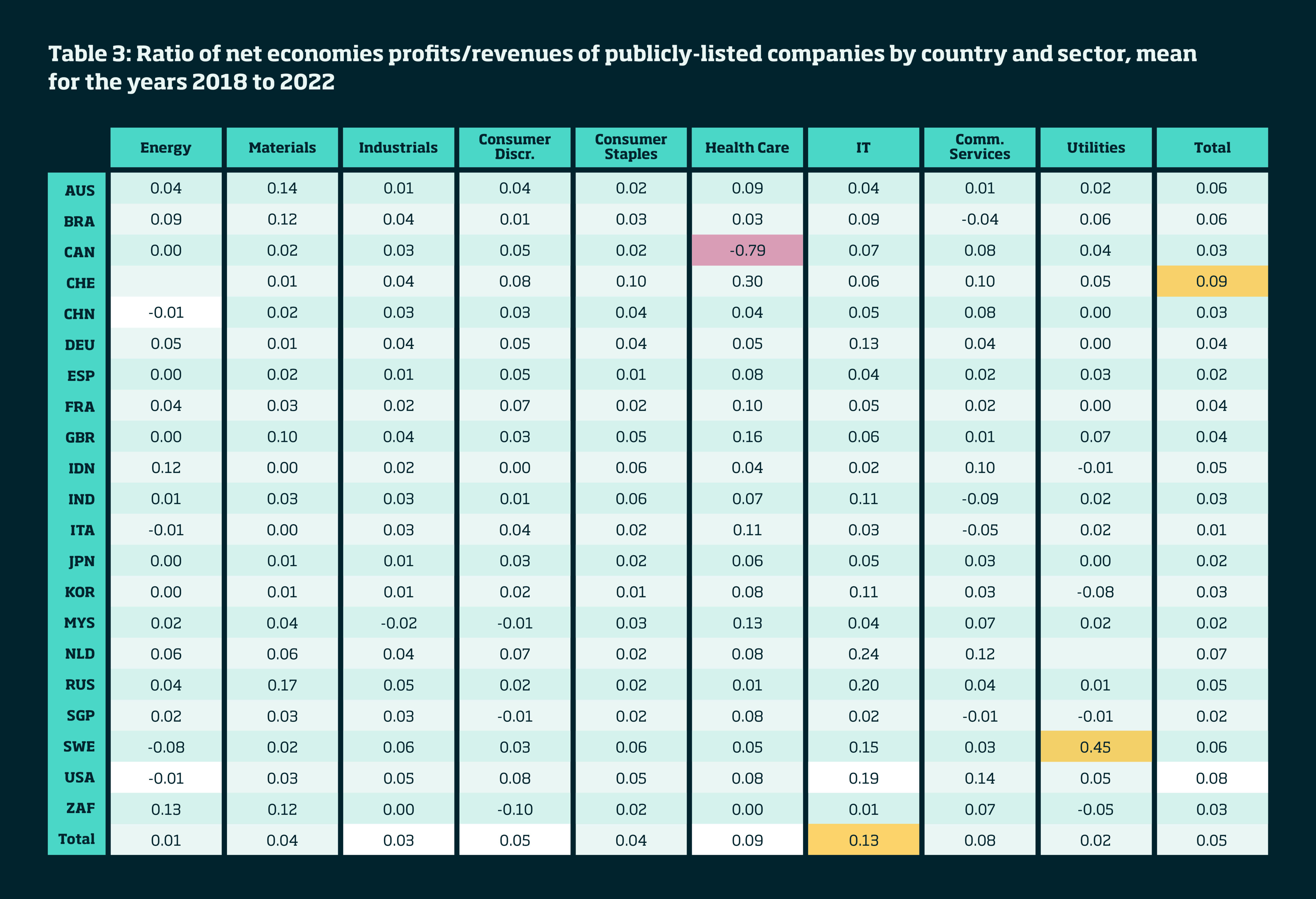Select the RUS row label
This screenshot has width=1316, height=899.
tap(80, 685)
